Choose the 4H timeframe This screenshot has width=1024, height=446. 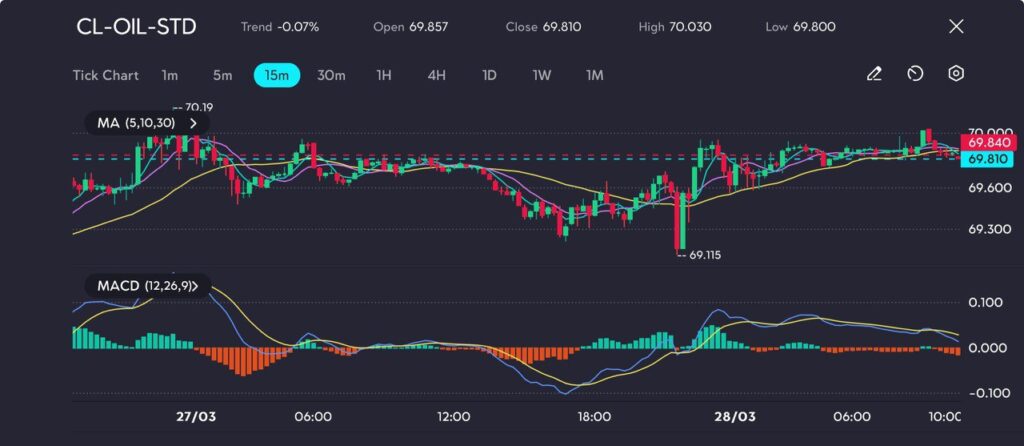[x=436, y=75]
